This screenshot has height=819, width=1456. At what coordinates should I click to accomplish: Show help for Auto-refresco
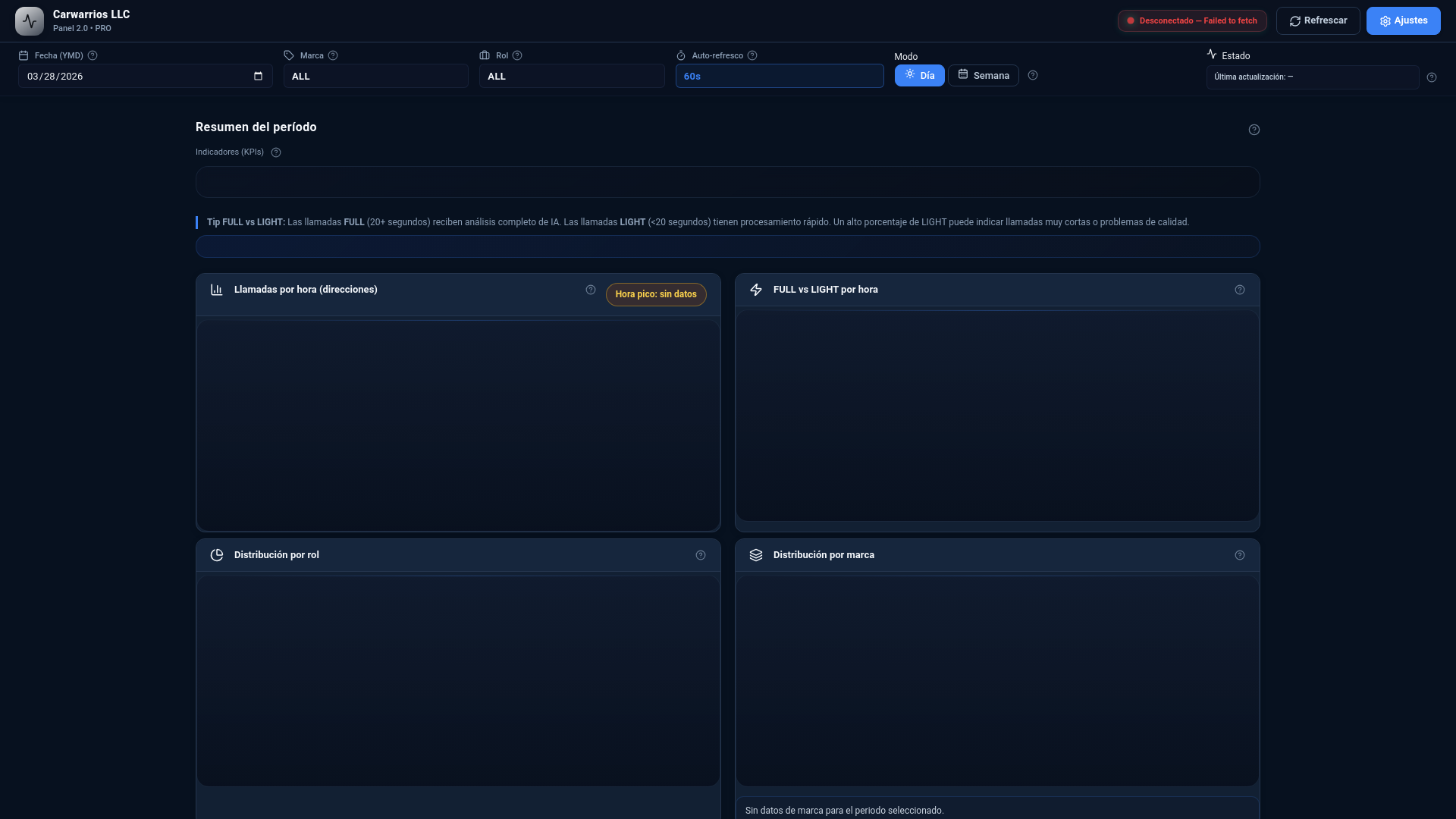tap(752, 55)
